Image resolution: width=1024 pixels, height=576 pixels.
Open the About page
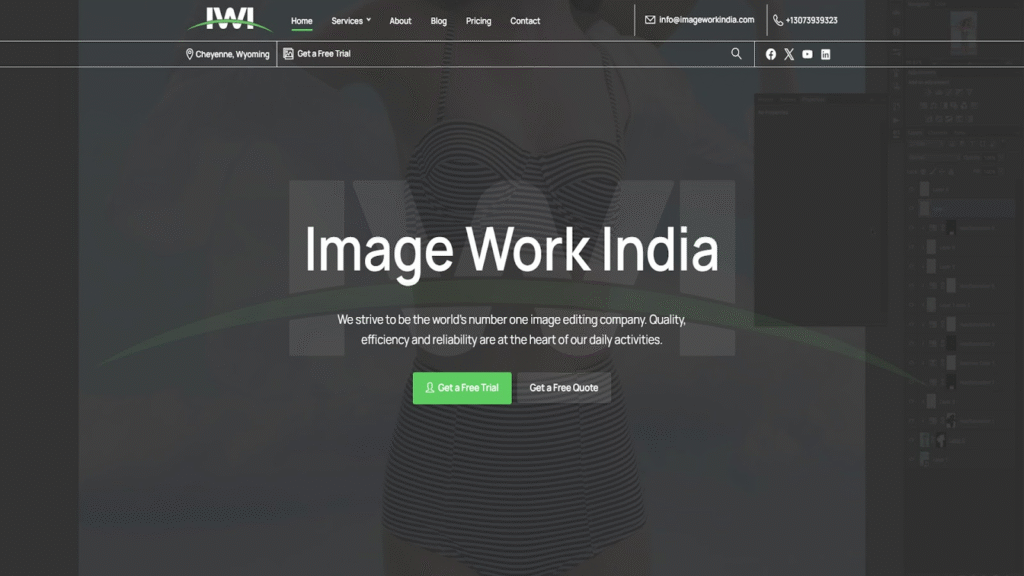point(400,21)
